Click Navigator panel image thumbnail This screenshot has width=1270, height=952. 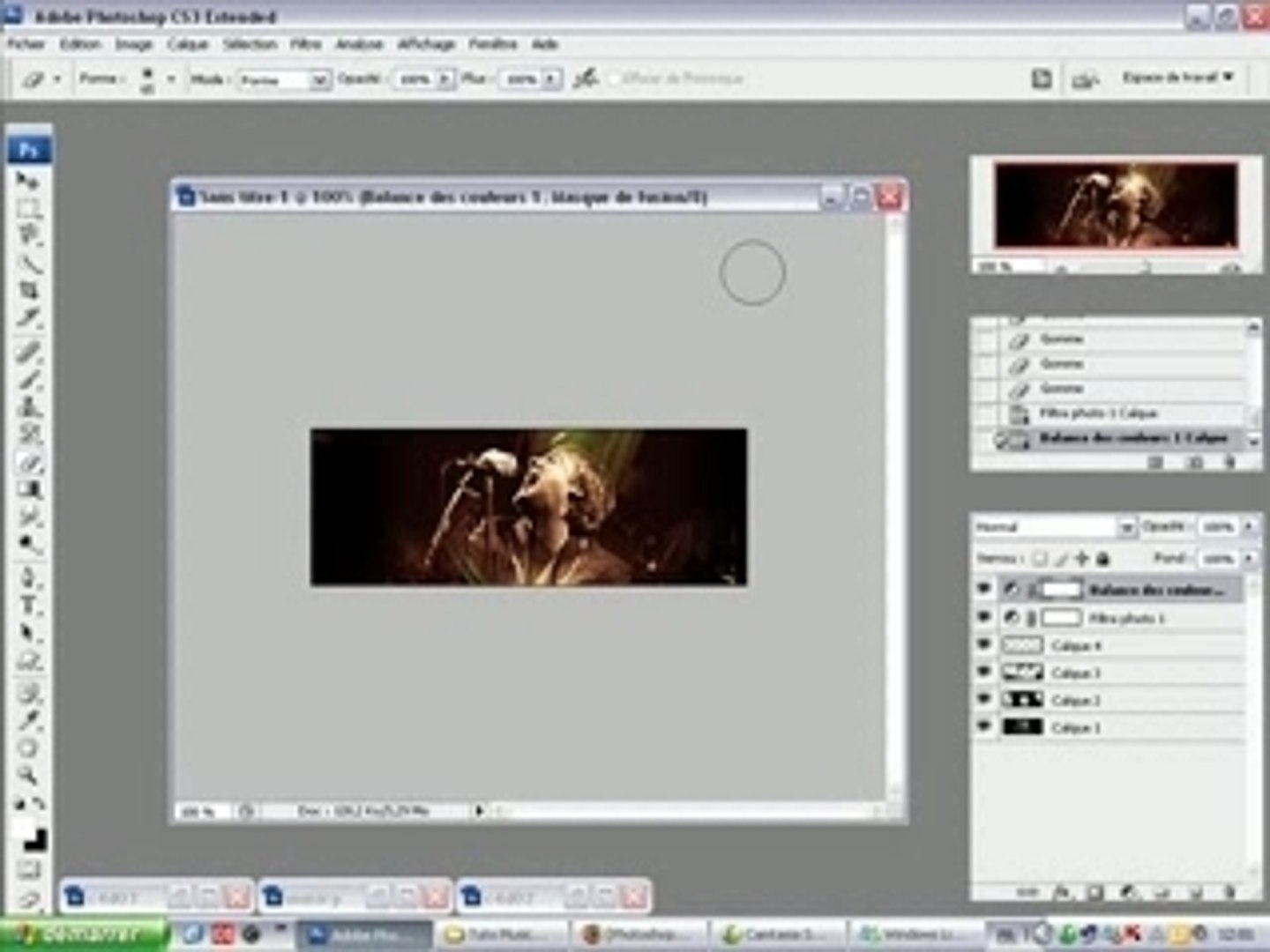coord(1116,205)
